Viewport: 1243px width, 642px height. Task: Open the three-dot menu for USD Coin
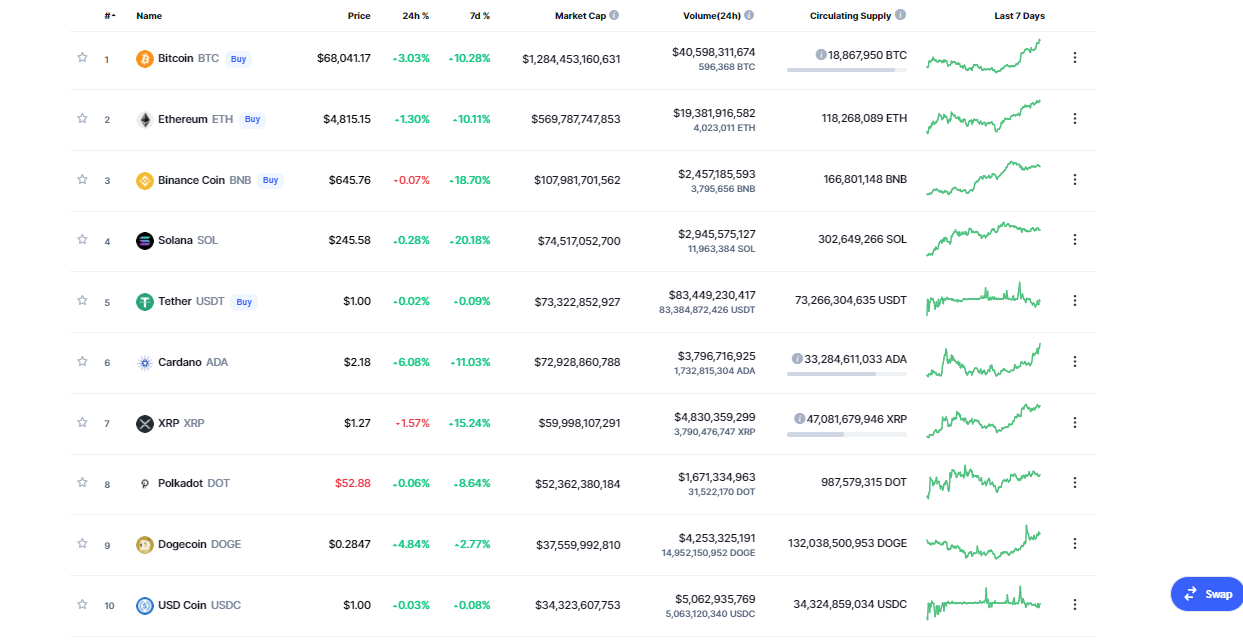(1075, 605)
